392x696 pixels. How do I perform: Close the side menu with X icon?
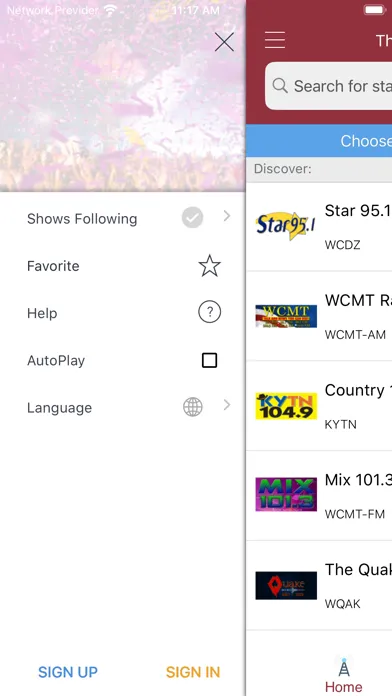[x=224, y=42]
